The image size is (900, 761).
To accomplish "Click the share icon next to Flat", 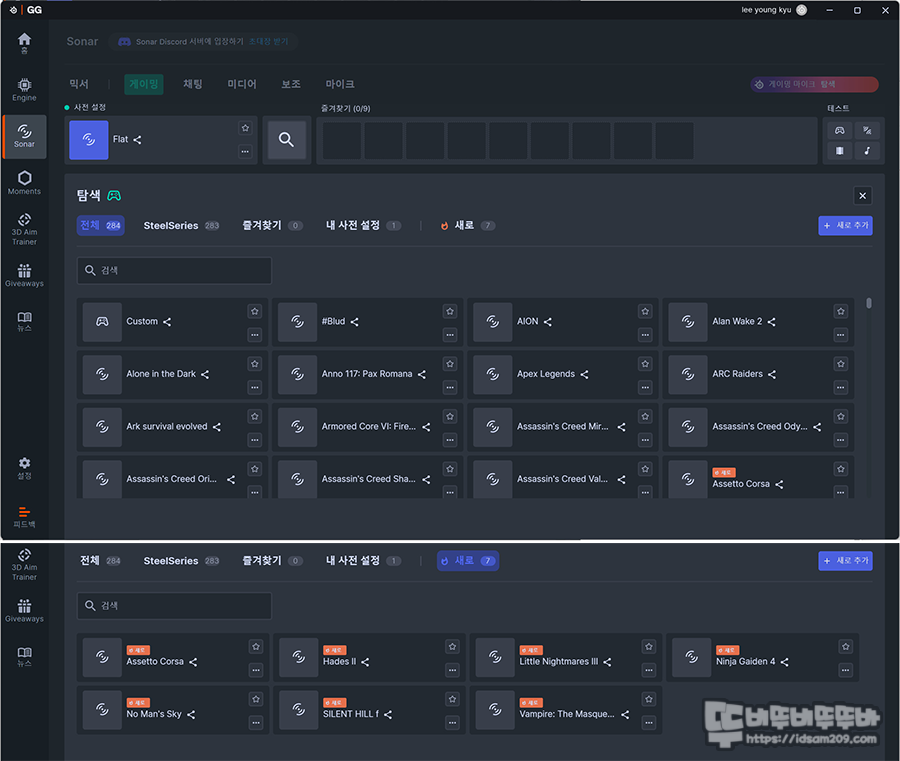I will point(137,139).
